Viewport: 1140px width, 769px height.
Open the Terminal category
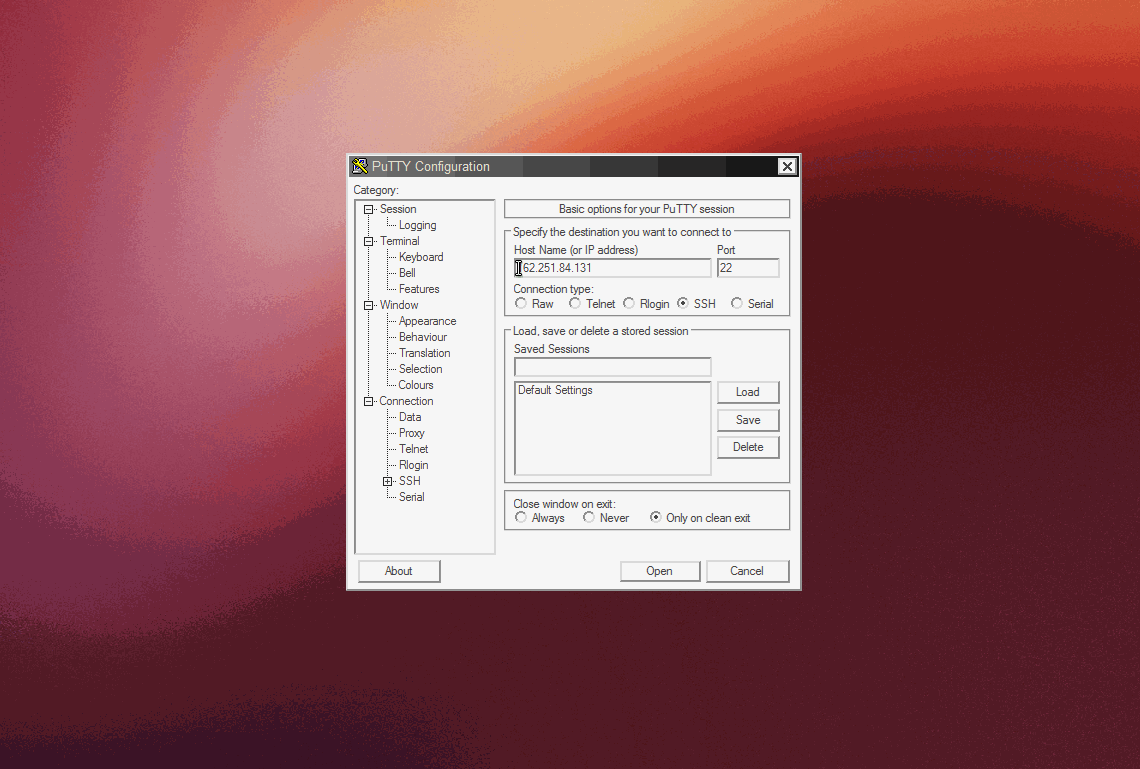coord(399,241)
